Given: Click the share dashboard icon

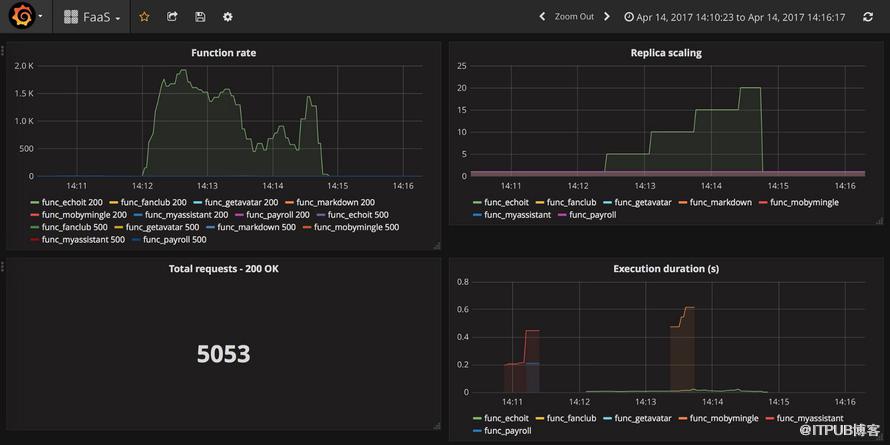Looking at the screenshot, I should (172, 17).
